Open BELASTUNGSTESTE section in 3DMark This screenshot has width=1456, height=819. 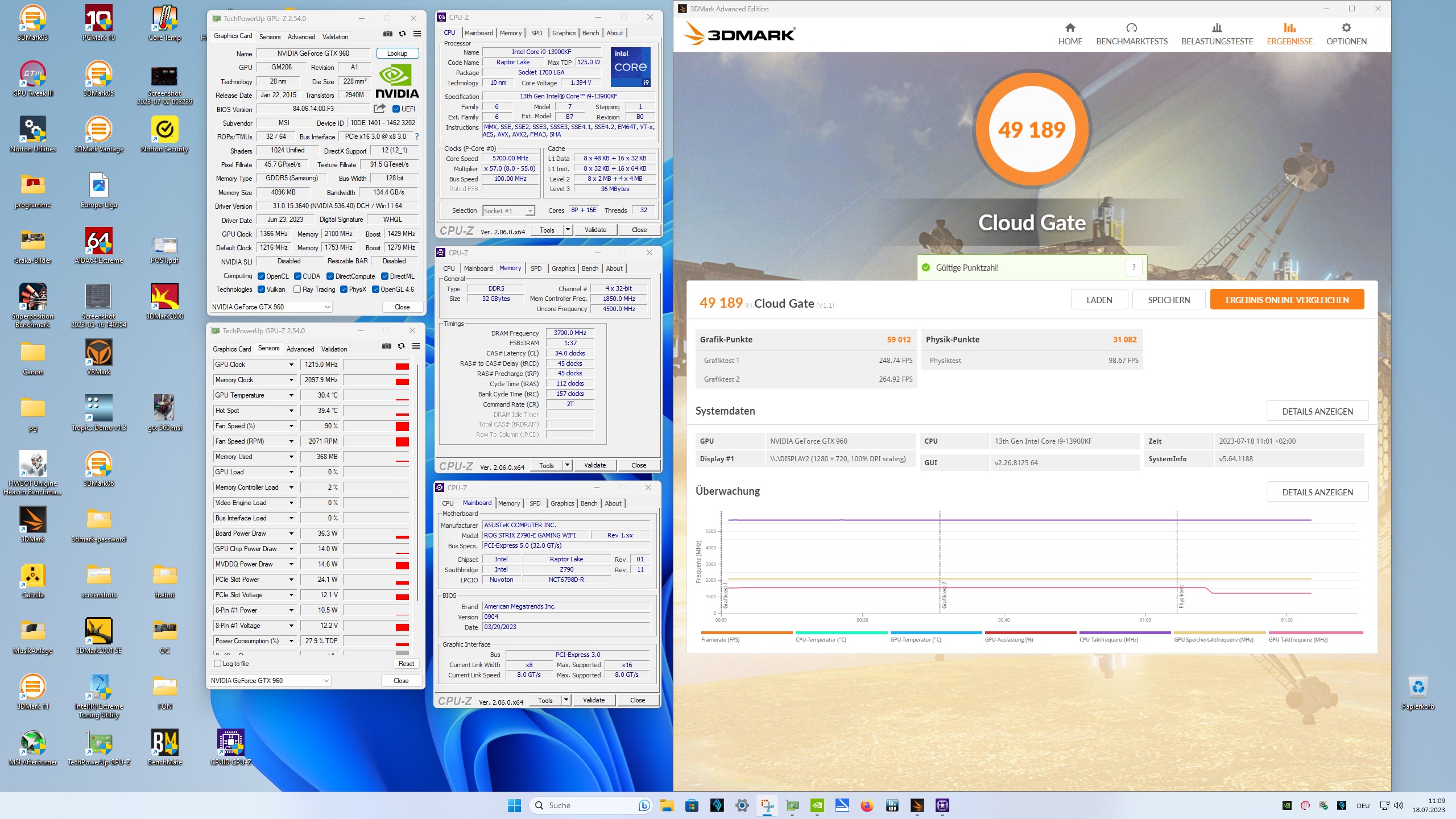coord(1217,35)
